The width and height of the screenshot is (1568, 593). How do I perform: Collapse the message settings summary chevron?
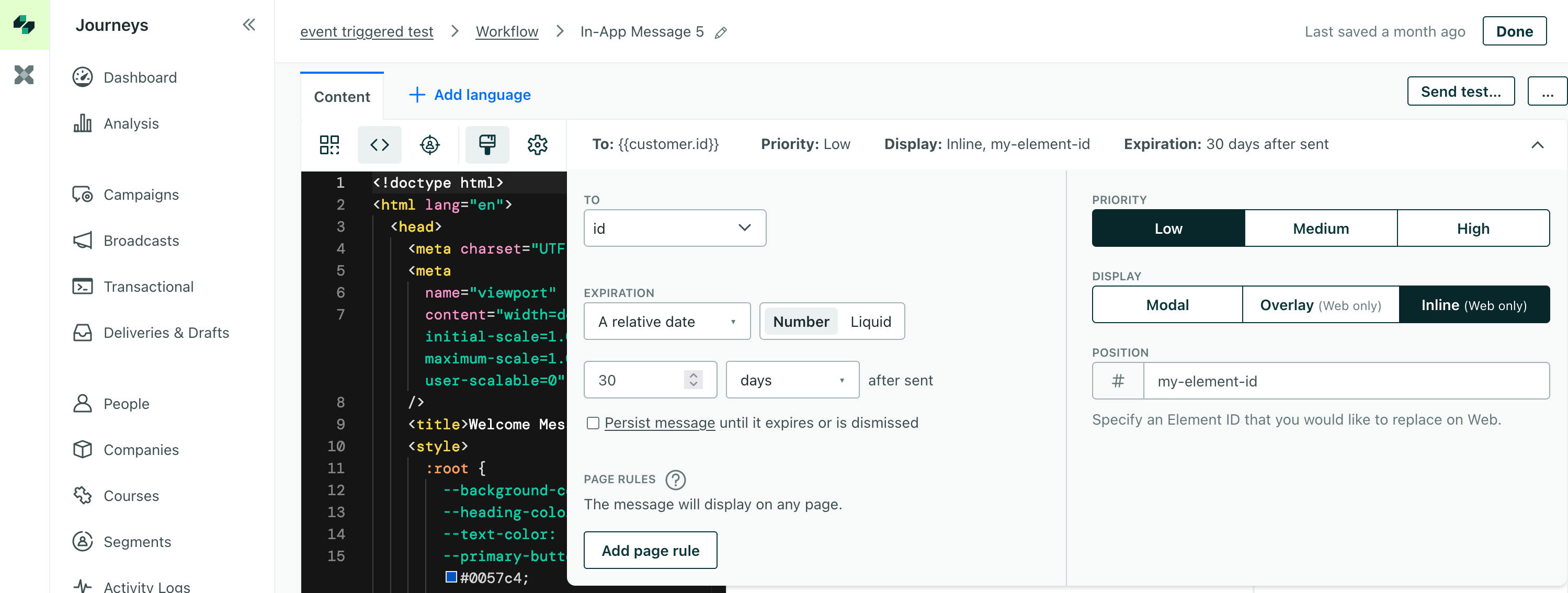(x=1537, y=144)
